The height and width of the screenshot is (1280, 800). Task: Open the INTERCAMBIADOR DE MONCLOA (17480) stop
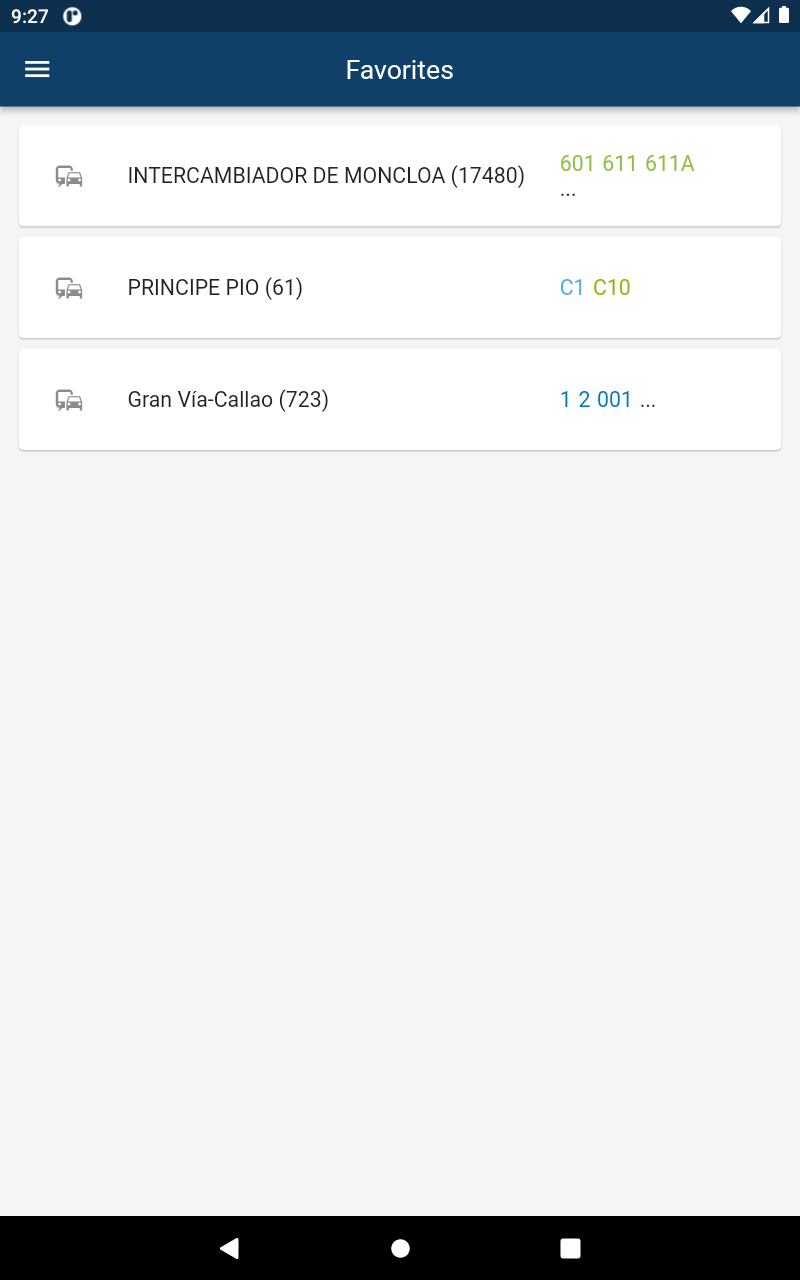click(x=326, y=176)
